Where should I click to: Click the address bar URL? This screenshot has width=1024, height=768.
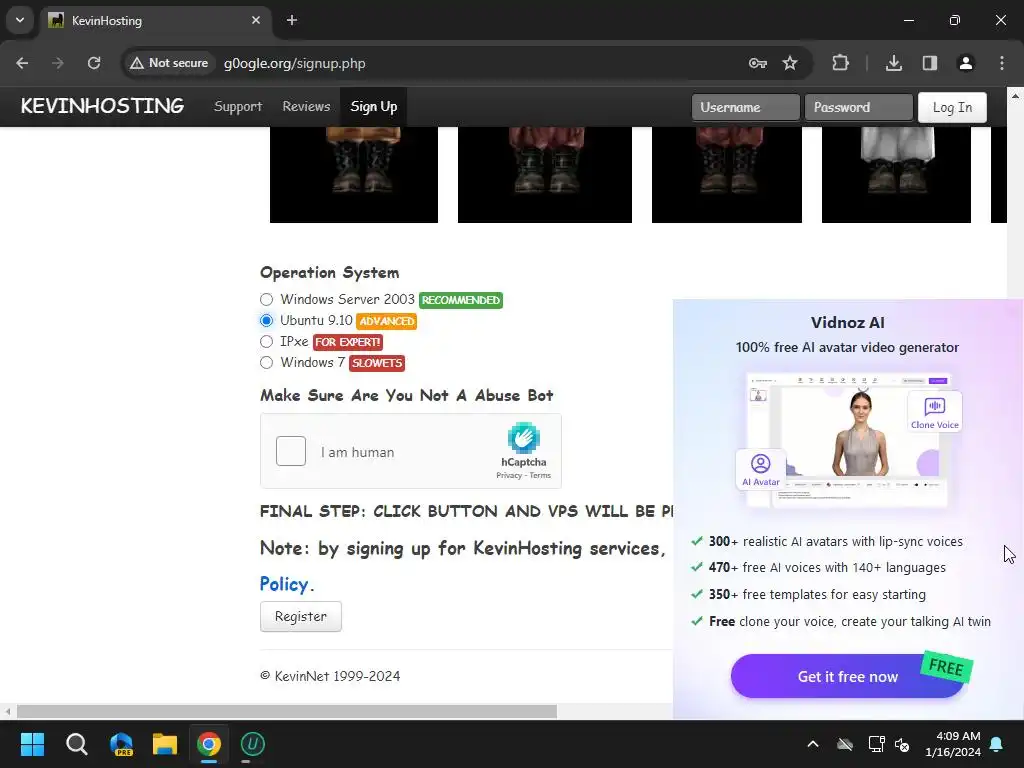tap(295, 63)
